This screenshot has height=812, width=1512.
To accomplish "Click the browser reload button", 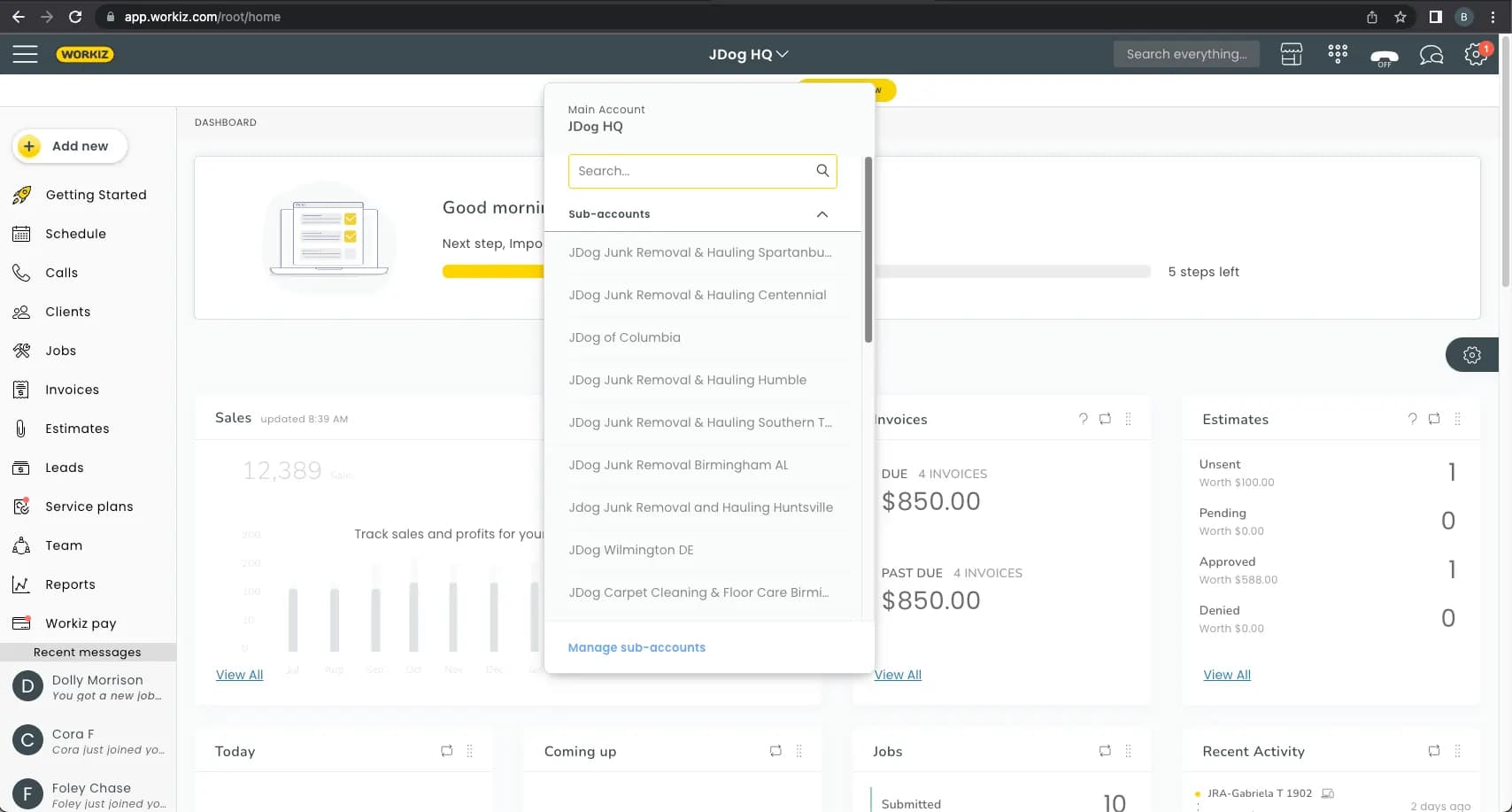I will 75,17.
